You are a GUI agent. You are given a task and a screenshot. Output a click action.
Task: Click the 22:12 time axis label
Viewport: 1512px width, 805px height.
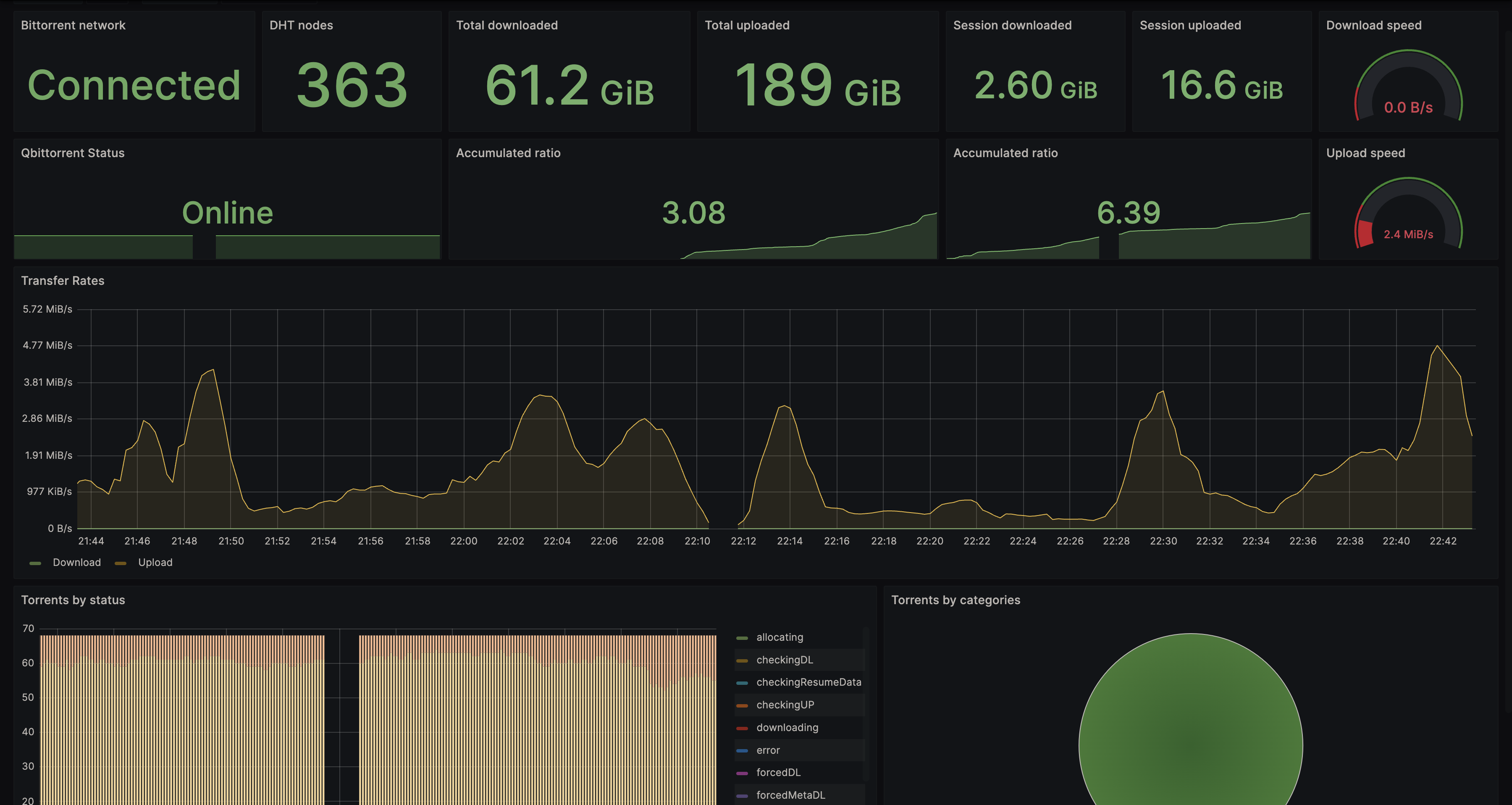(743, 541)
